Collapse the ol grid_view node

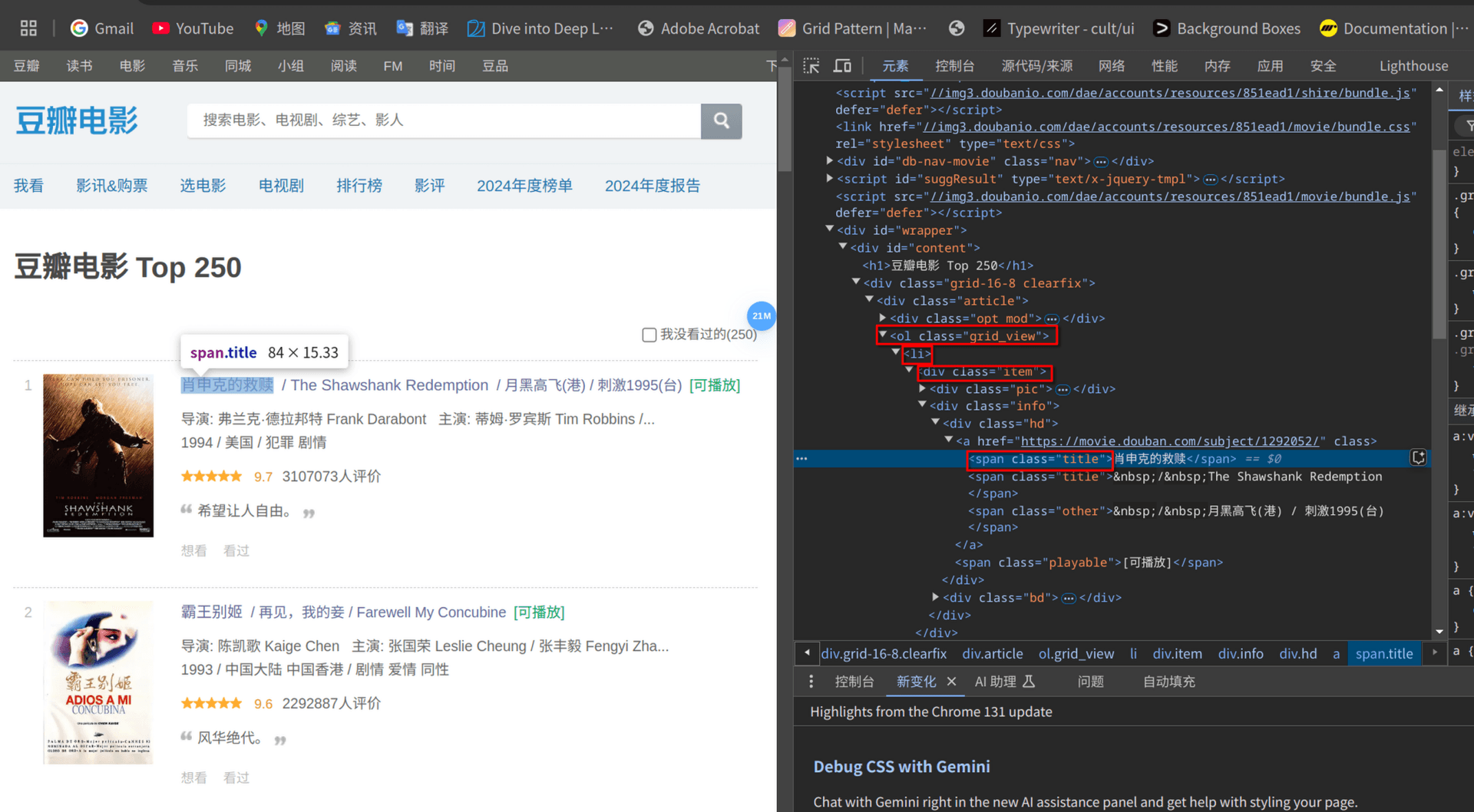pos(883,335)
